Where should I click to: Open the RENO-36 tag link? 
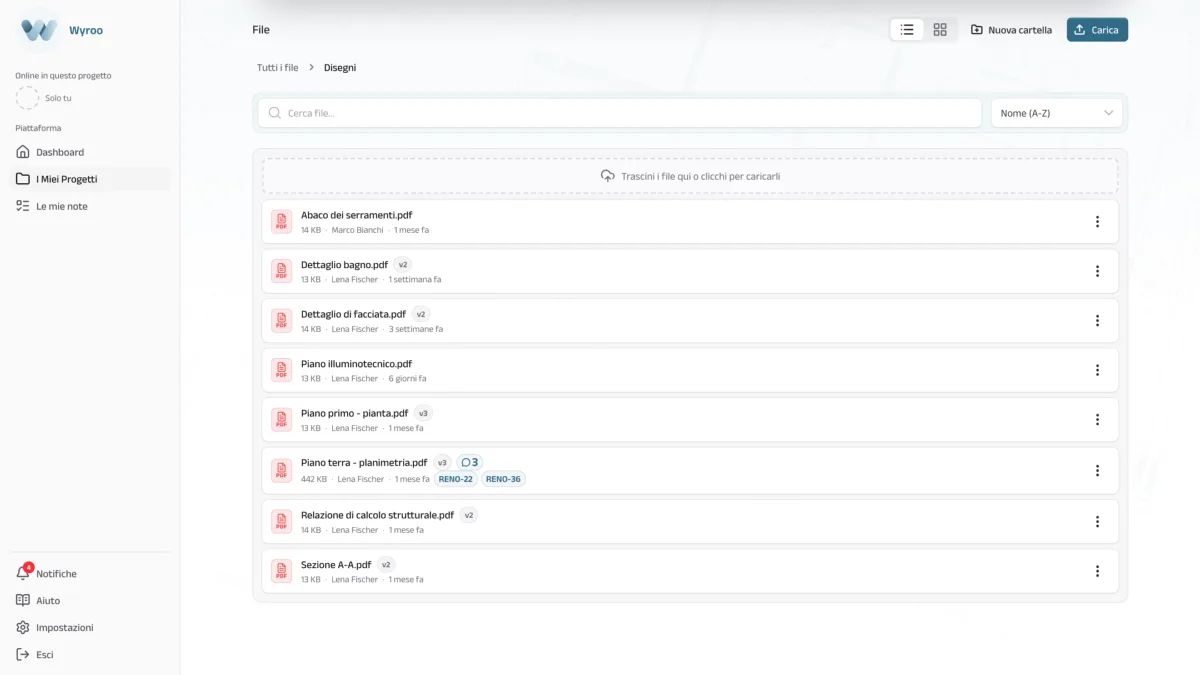tap(503, 479)
